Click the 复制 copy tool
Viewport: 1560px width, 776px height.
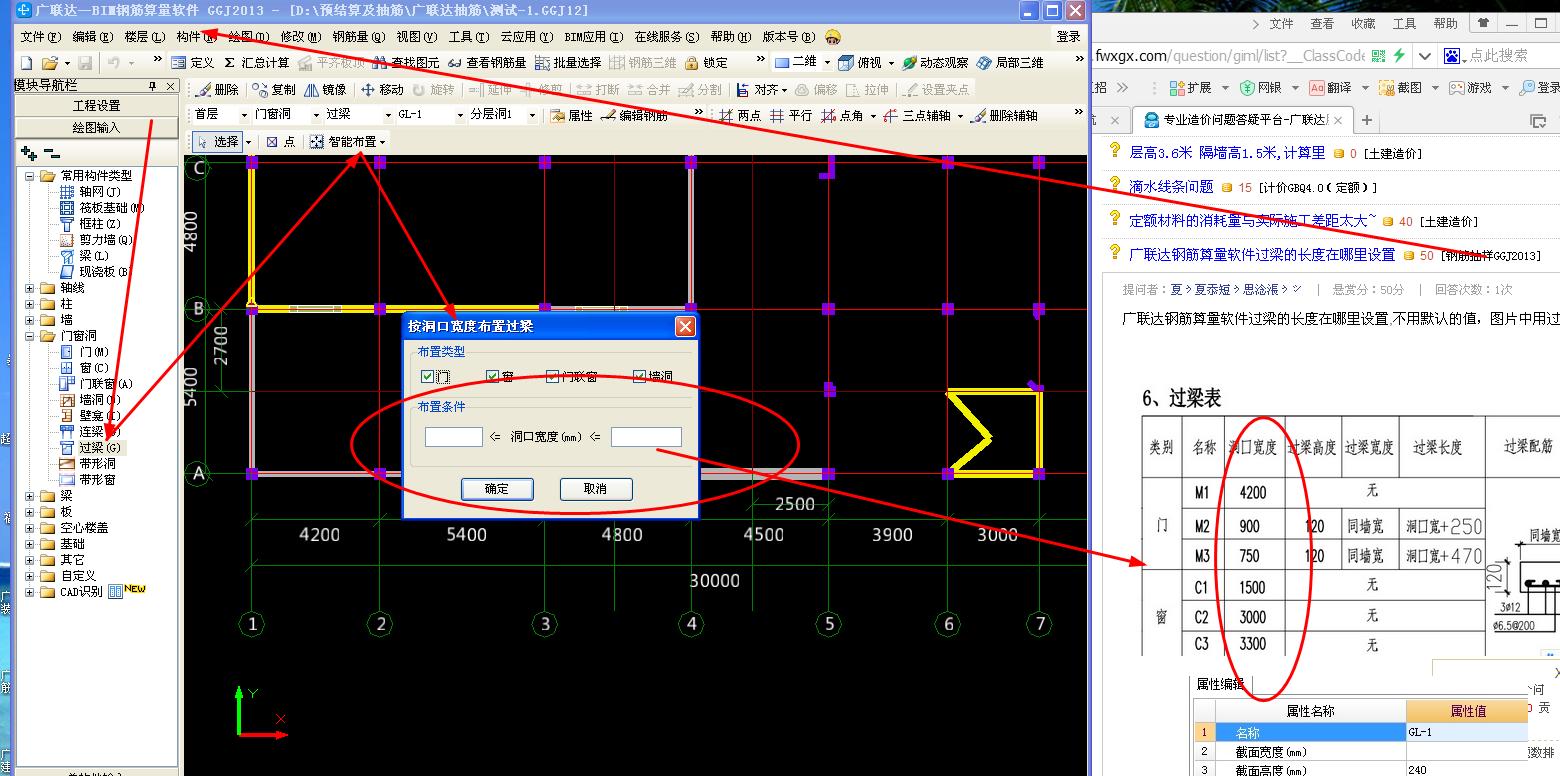[274, 89]
